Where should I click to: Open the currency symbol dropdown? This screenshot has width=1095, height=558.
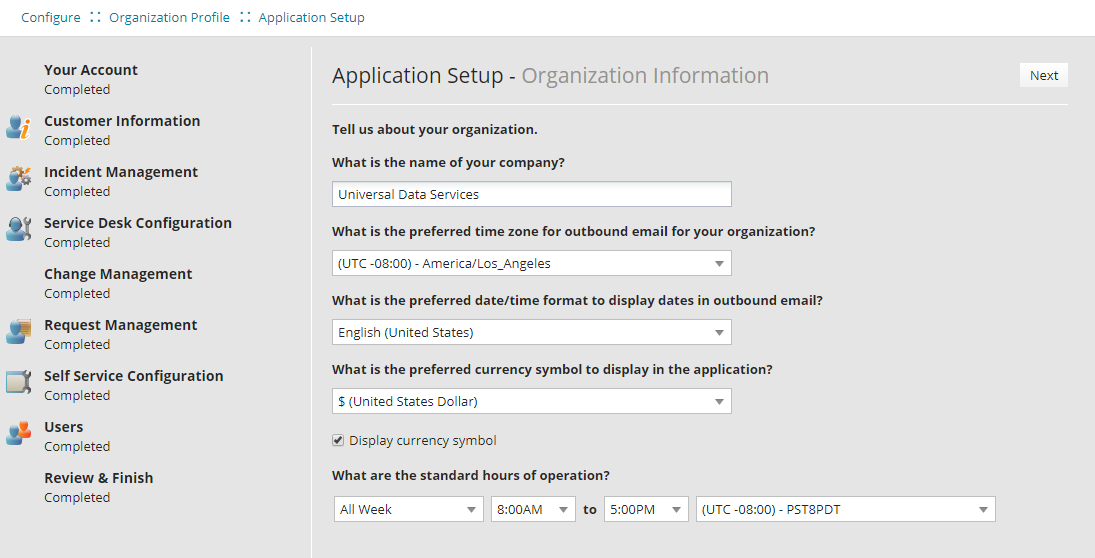point(531,402)
